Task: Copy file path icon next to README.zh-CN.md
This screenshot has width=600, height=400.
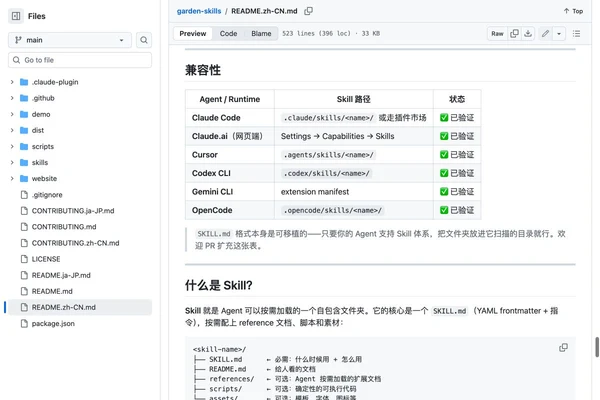Action: pos(308,11)
